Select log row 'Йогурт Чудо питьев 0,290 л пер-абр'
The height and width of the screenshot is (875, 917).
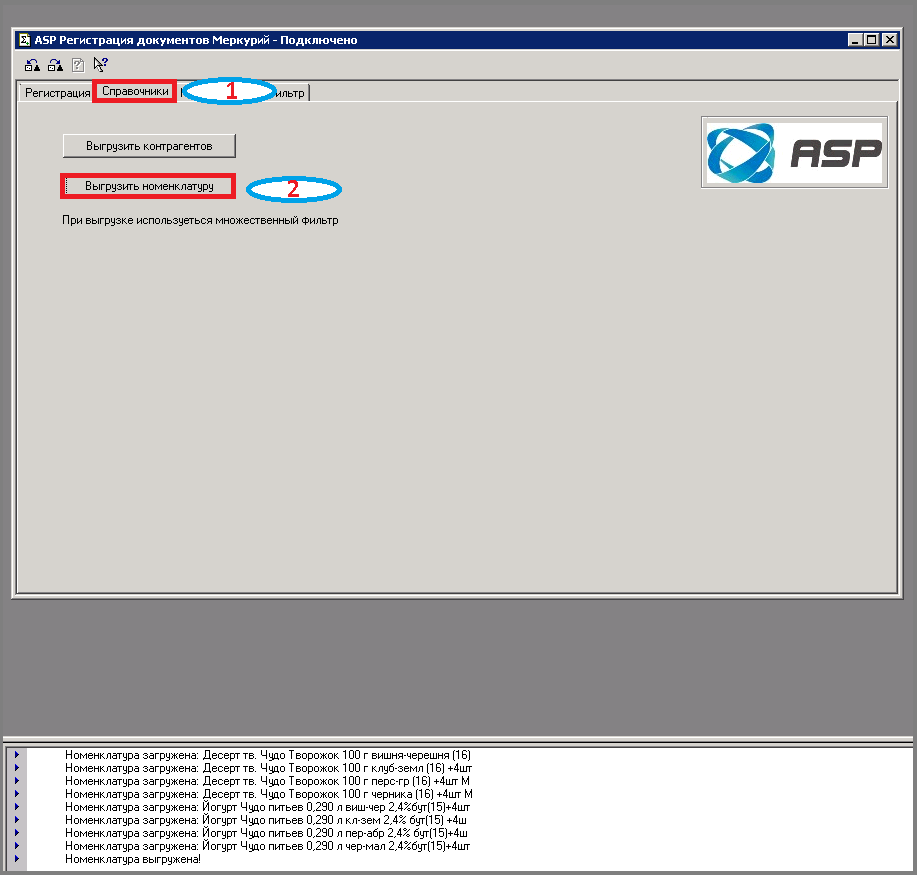(x=266, y=832)
